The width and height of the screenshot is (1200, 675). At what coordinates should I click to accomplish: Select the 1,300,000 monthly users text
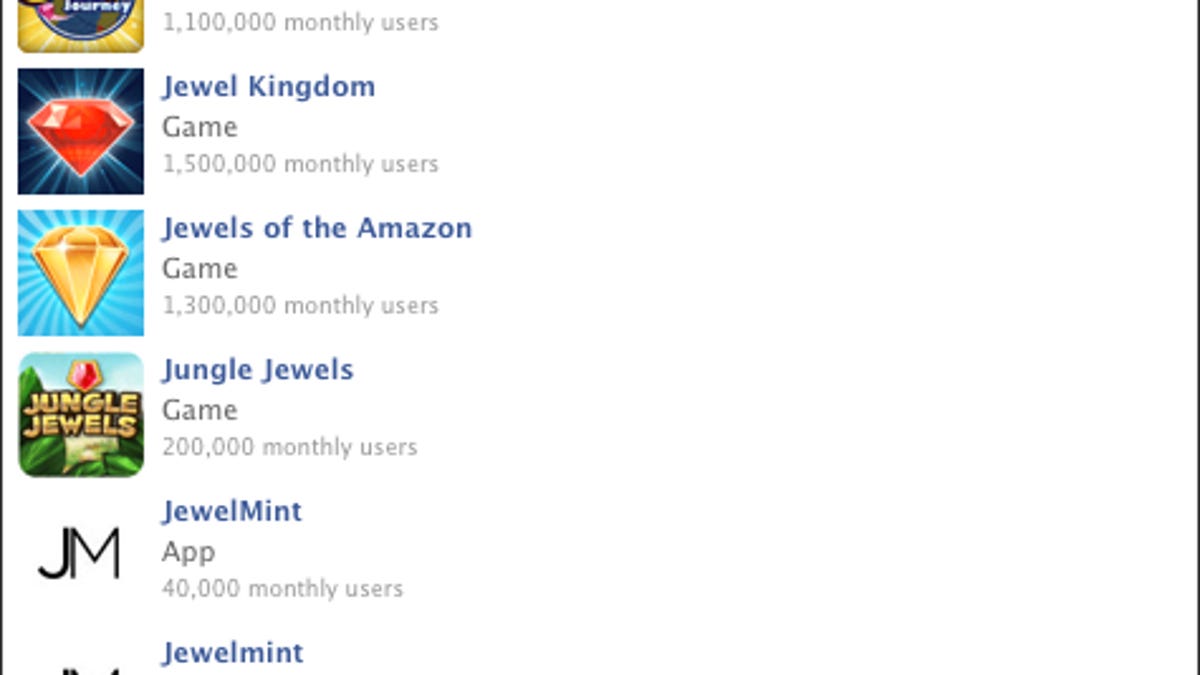coord(300,305)
